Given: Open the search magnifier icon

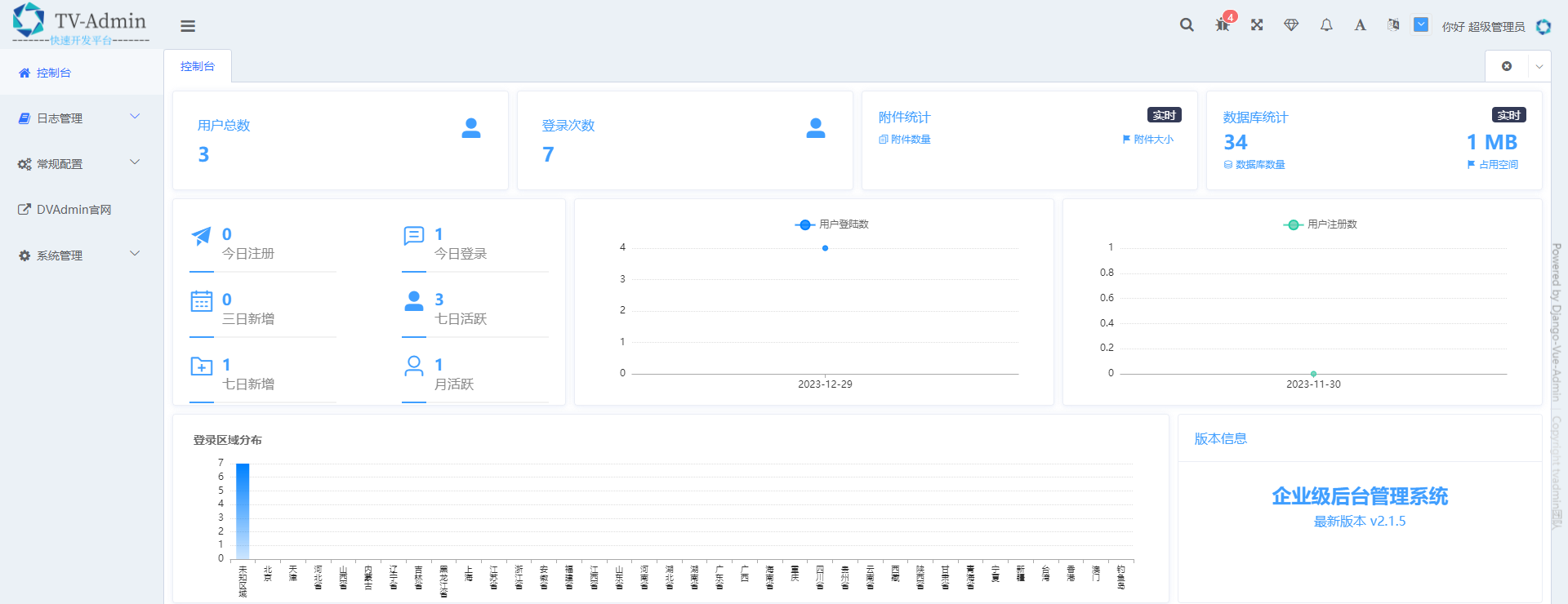Looking at the screenshot, I should (x=1187, y=25).
